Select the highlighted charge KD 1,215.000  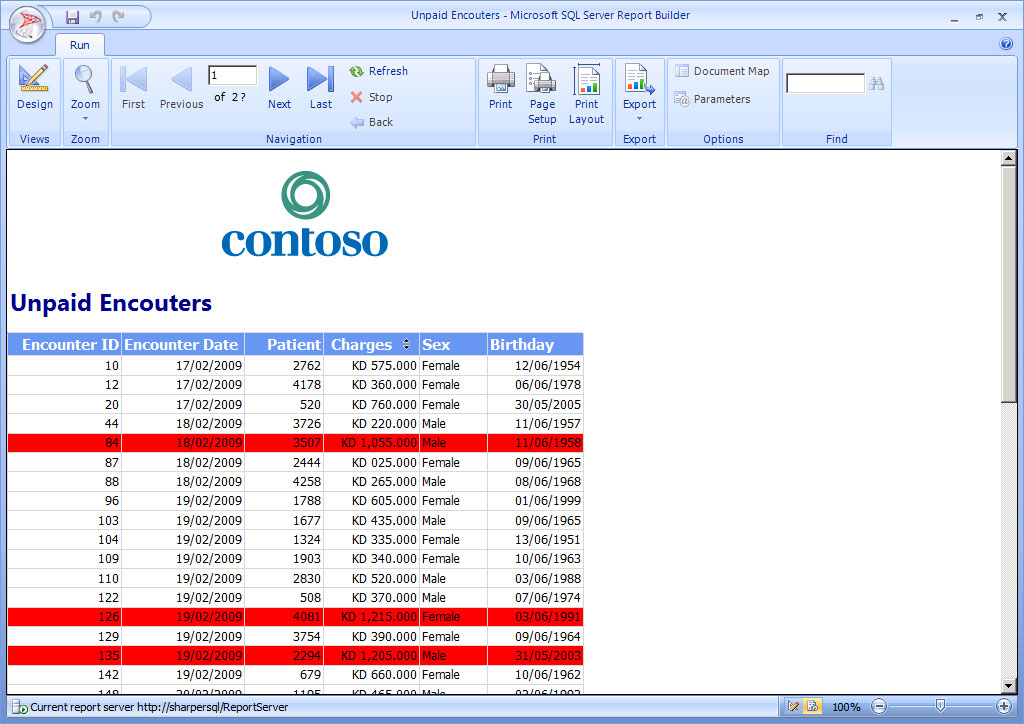372,617
